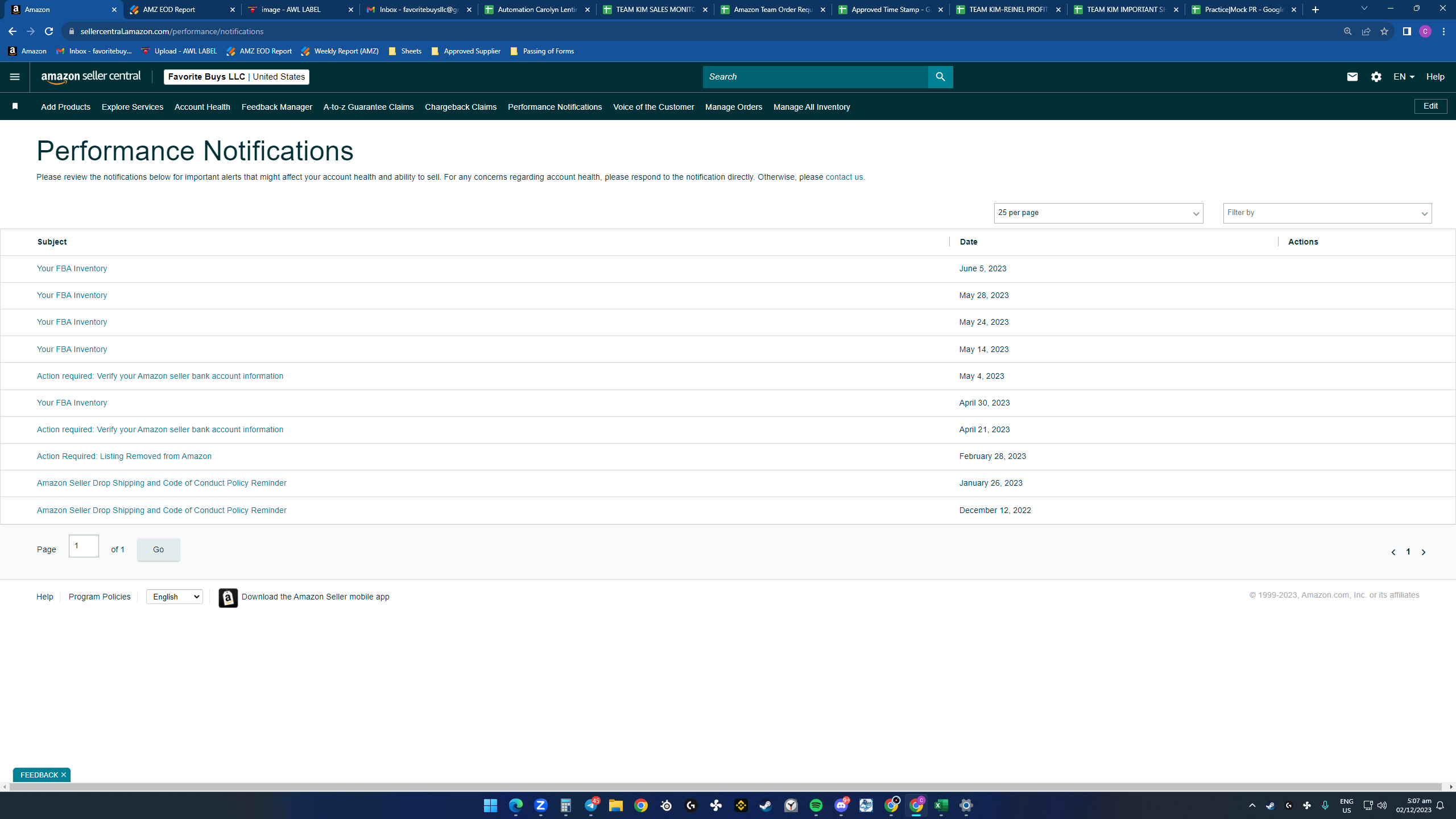
Task: Click the Go button for pagination
Action: click(158, 549)
